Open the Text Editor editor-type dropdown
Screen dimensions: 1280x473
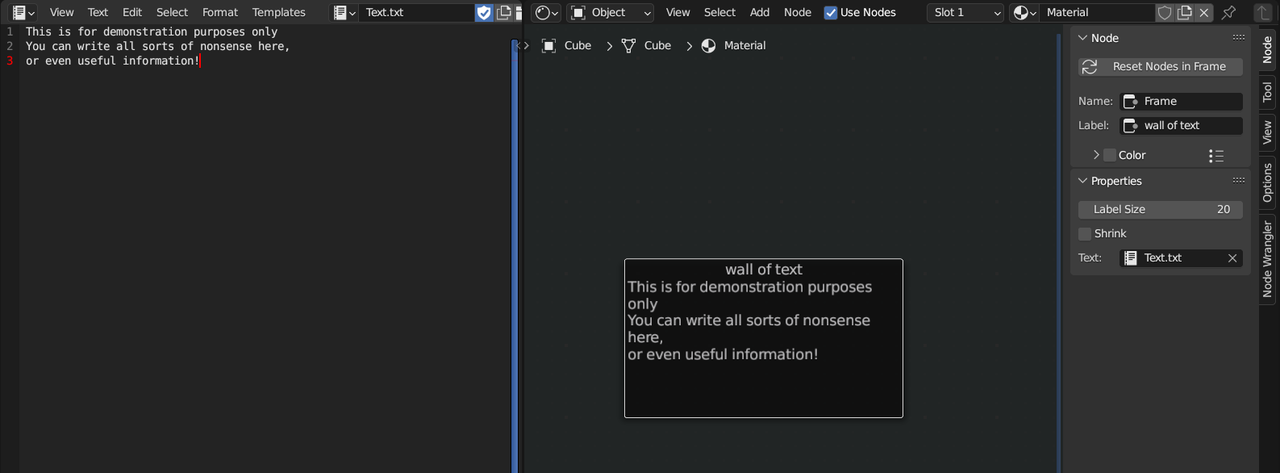(x=24, y=12)
